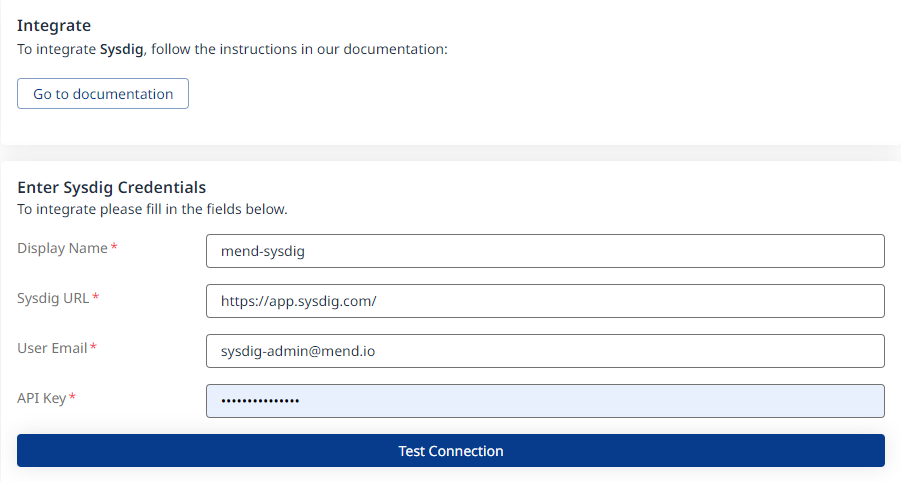This screenshot has height=482, width=901.
Task: Focus the Display Name input field
Action: [x=545, y=251]
